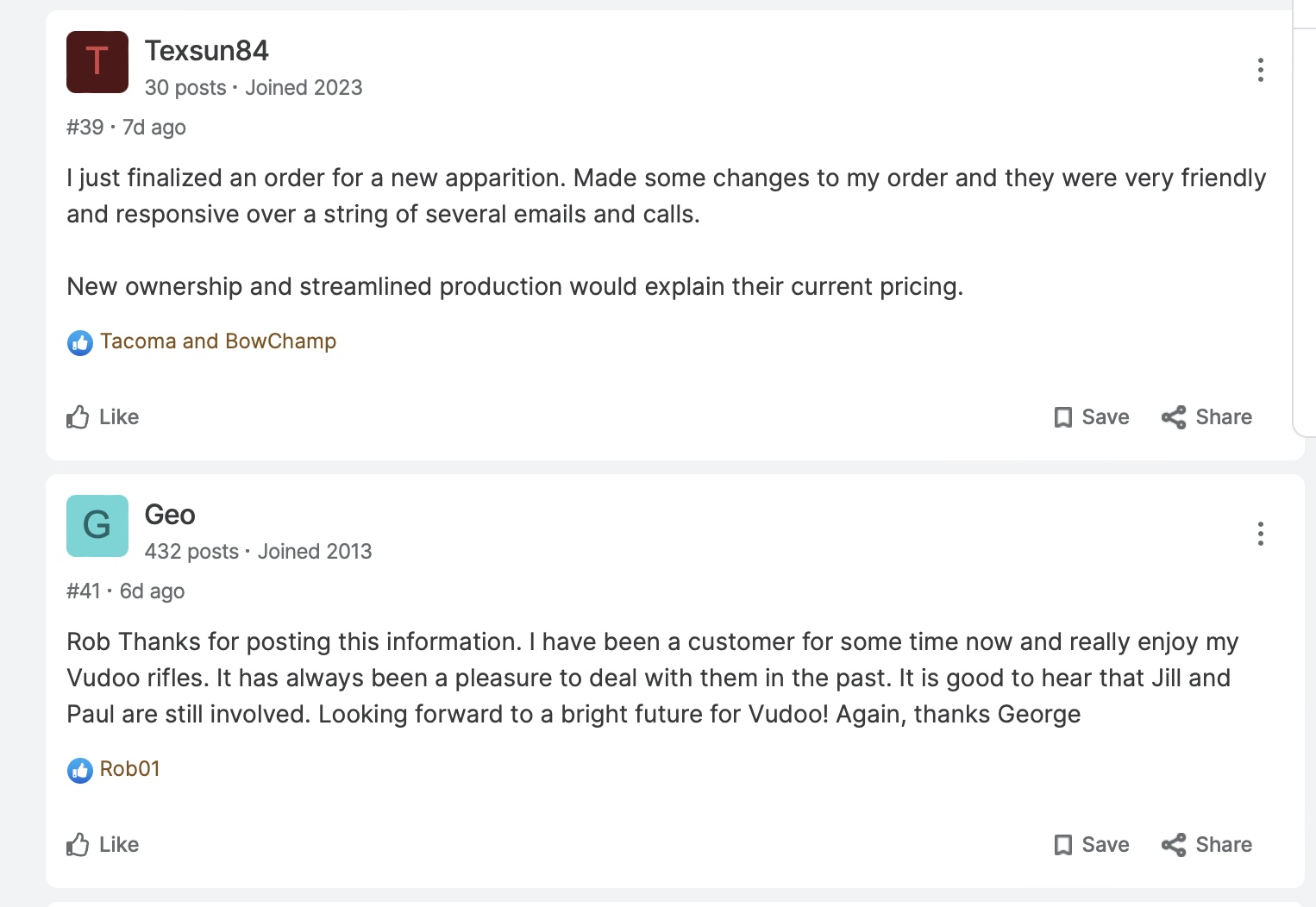Screen dimensions: 1316x907
Task: Open Geo's post options three-dot menu
Action: click(1260, 534)
